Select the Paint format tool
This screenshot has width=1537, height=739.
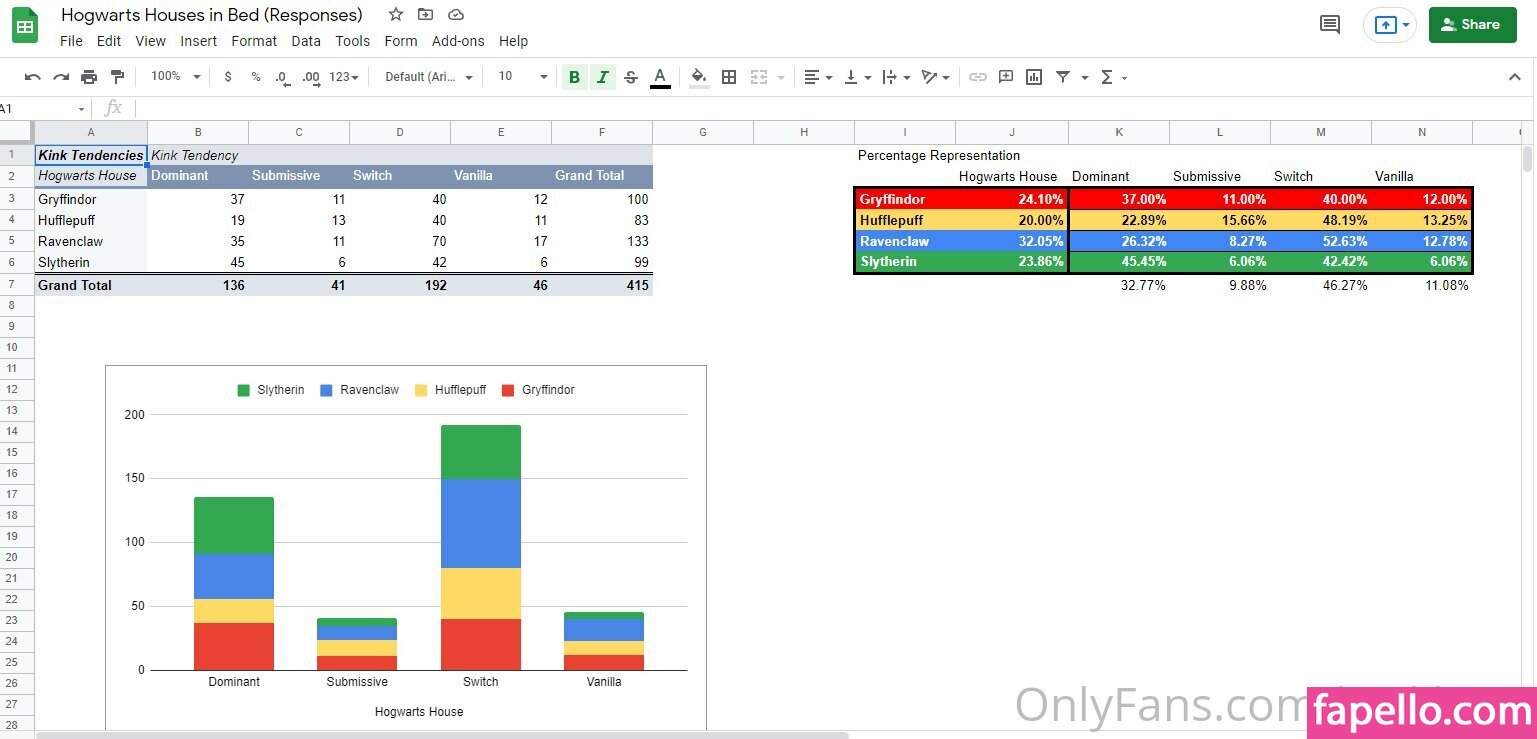[117, 77]
